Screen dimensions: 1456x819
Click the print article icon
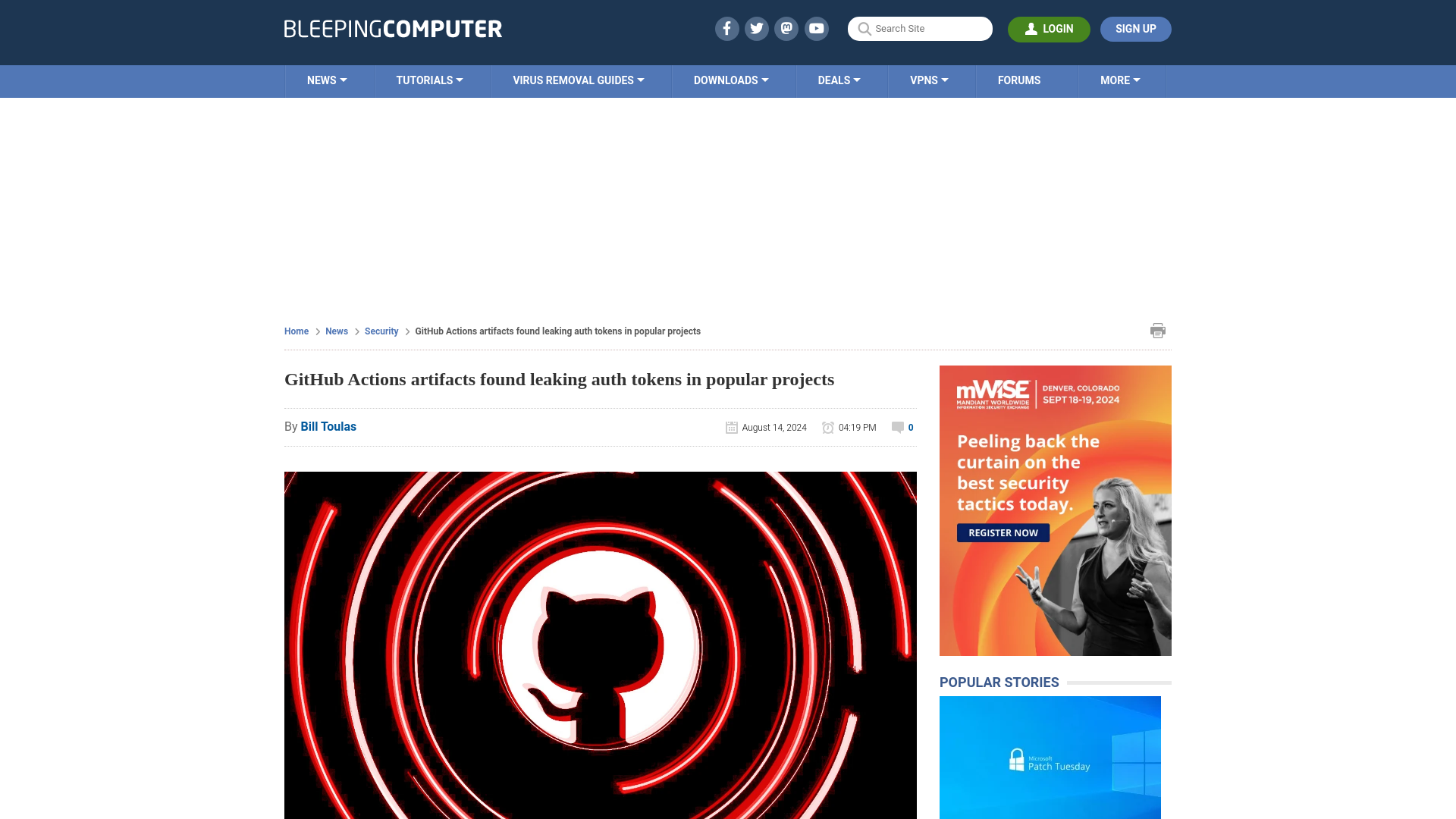point(1158,331)
